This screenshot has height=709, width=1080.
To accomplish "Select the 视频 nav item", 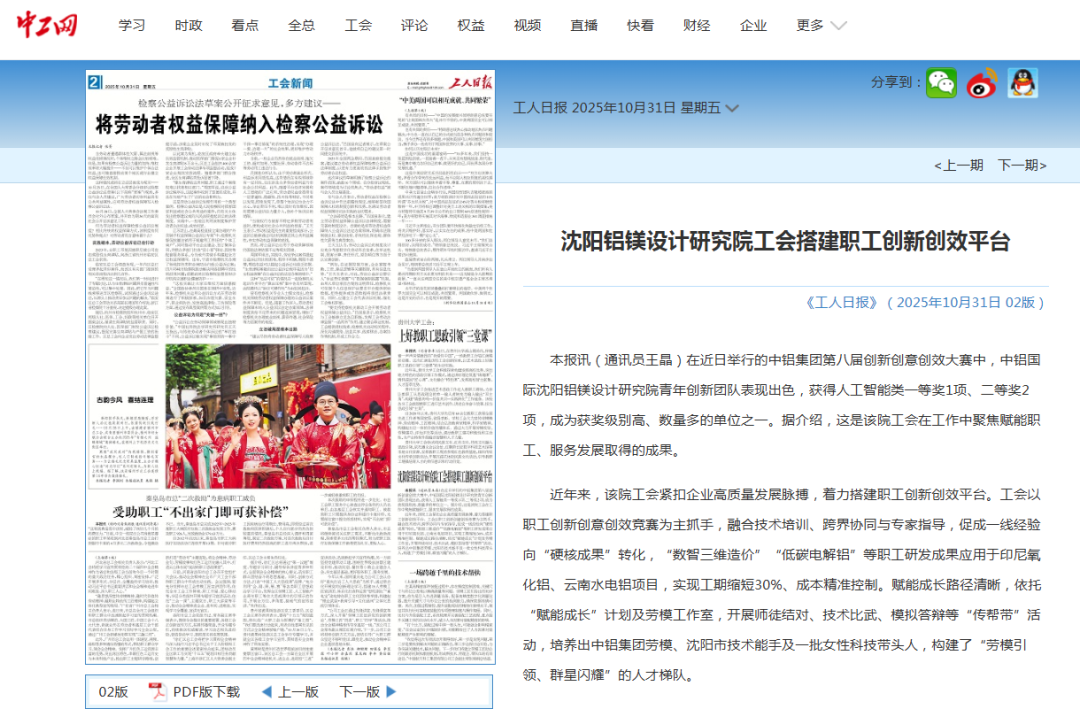I will [x=527, y=25].
